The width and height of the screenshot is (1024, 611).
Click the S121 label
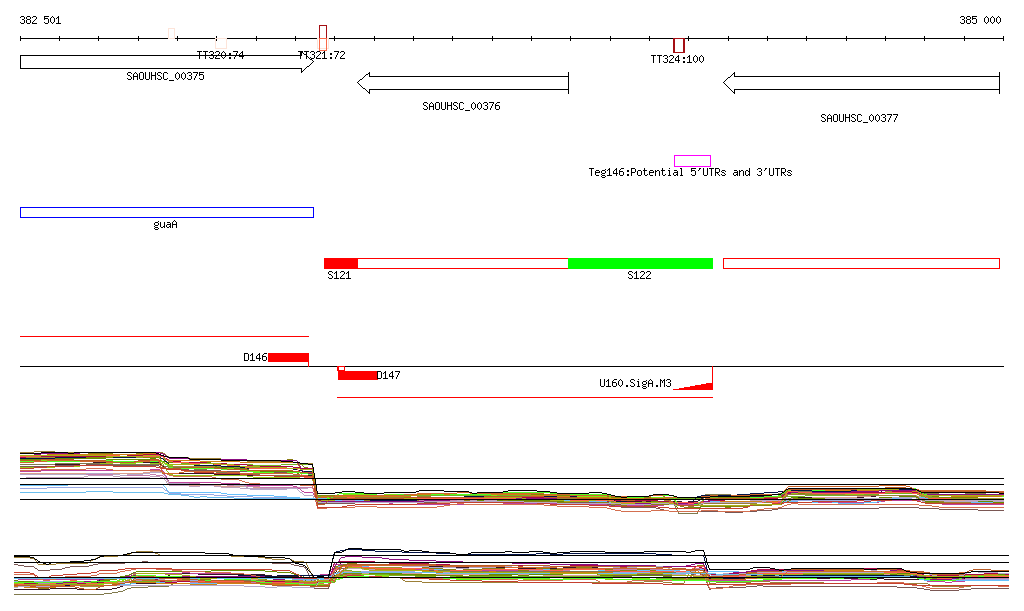tap(339, 275)
